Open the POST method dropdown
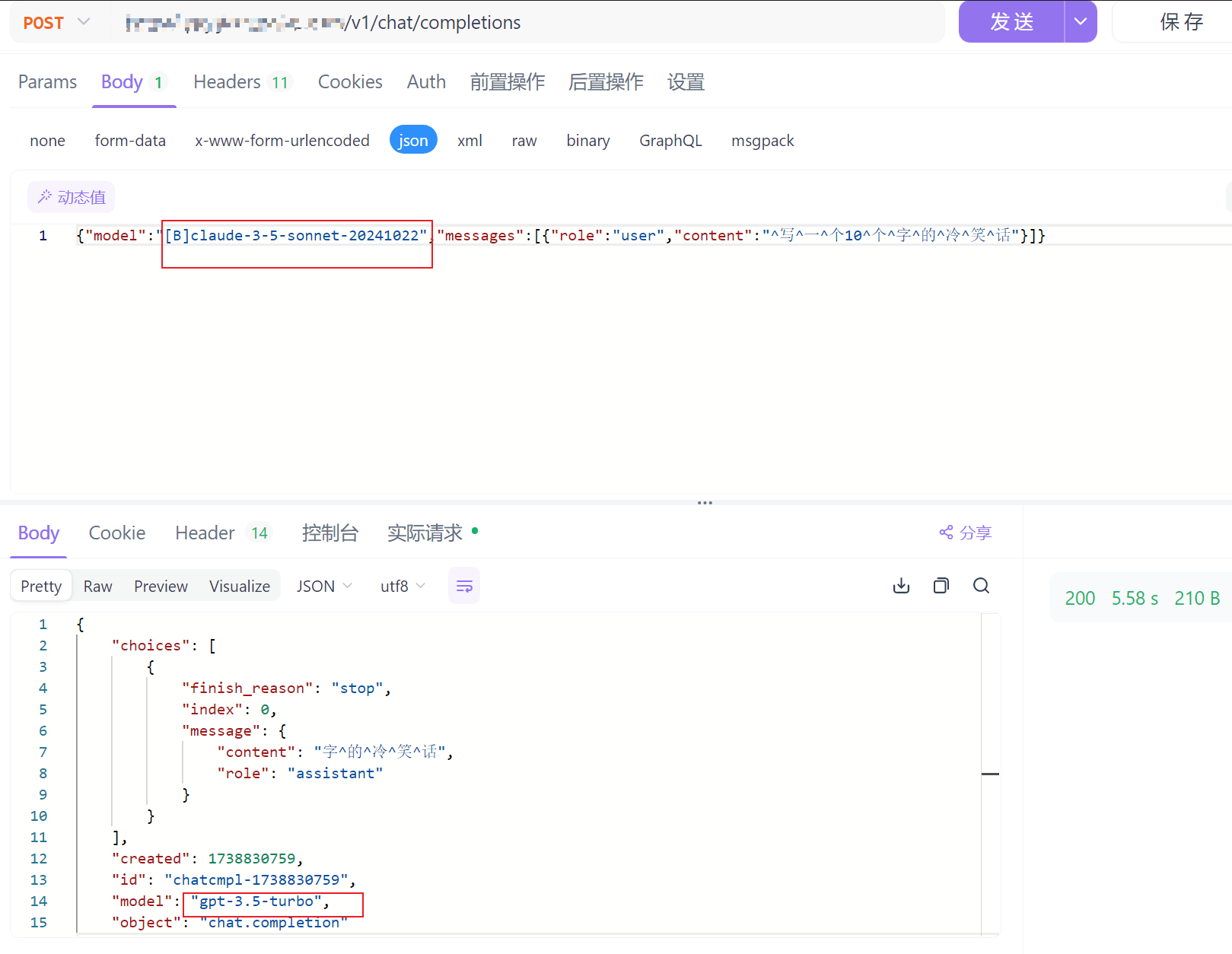Image resolution: width=1232 pixels, height=954 pixels. coord(56,23)
